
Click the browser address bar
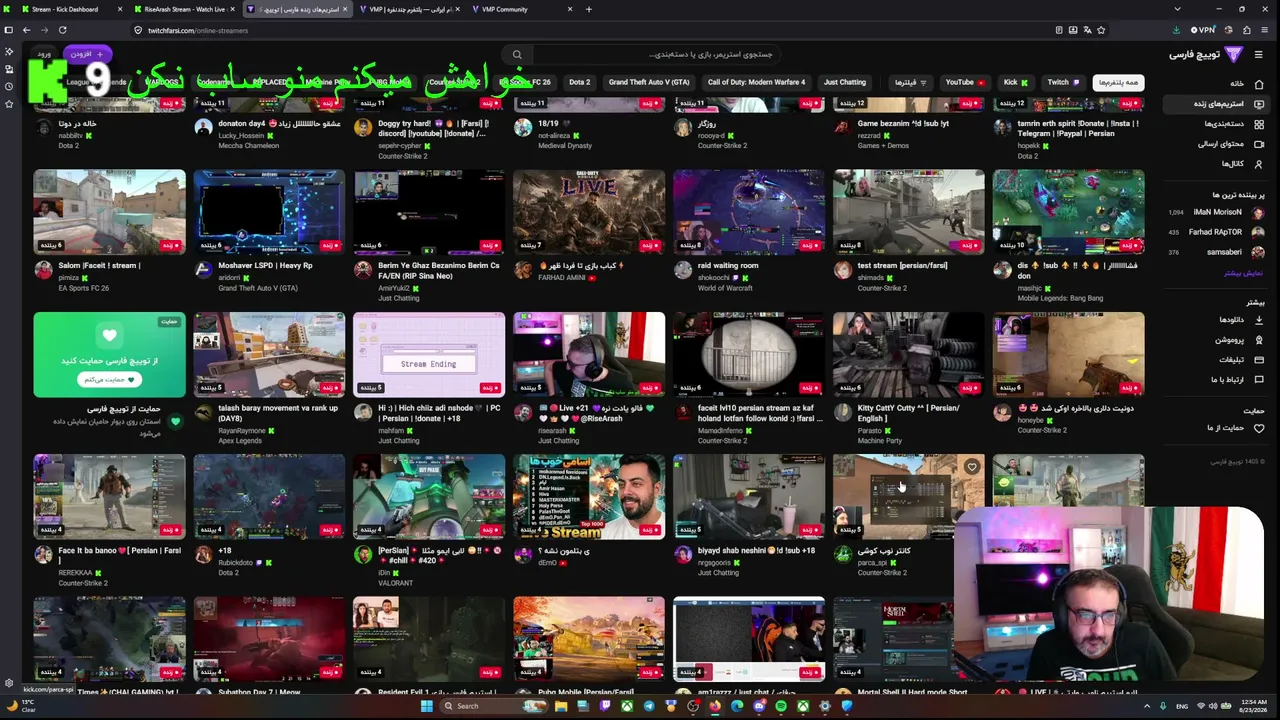(590, 30)
